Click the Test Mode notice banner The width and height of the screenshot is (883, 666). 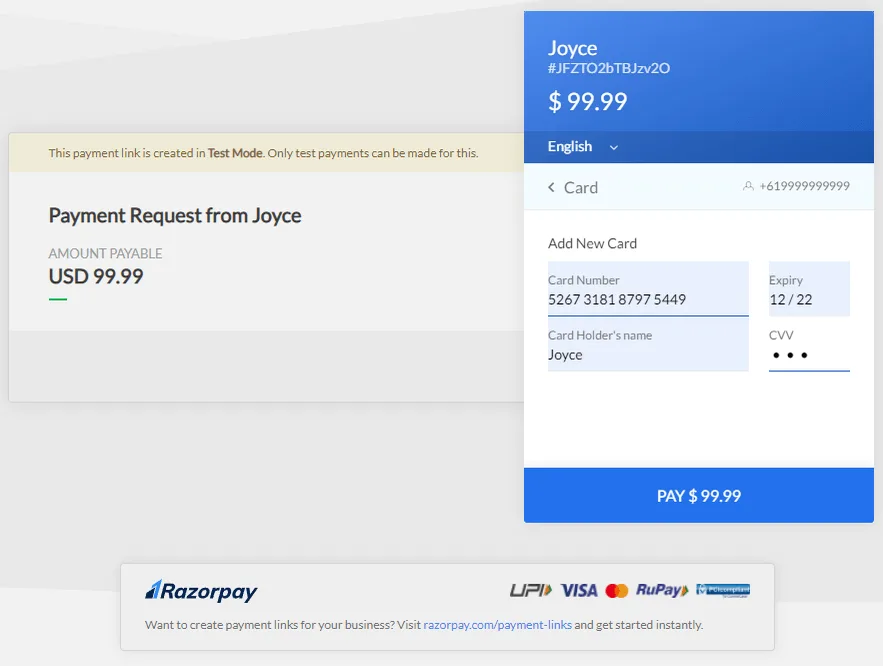[266, 153]
